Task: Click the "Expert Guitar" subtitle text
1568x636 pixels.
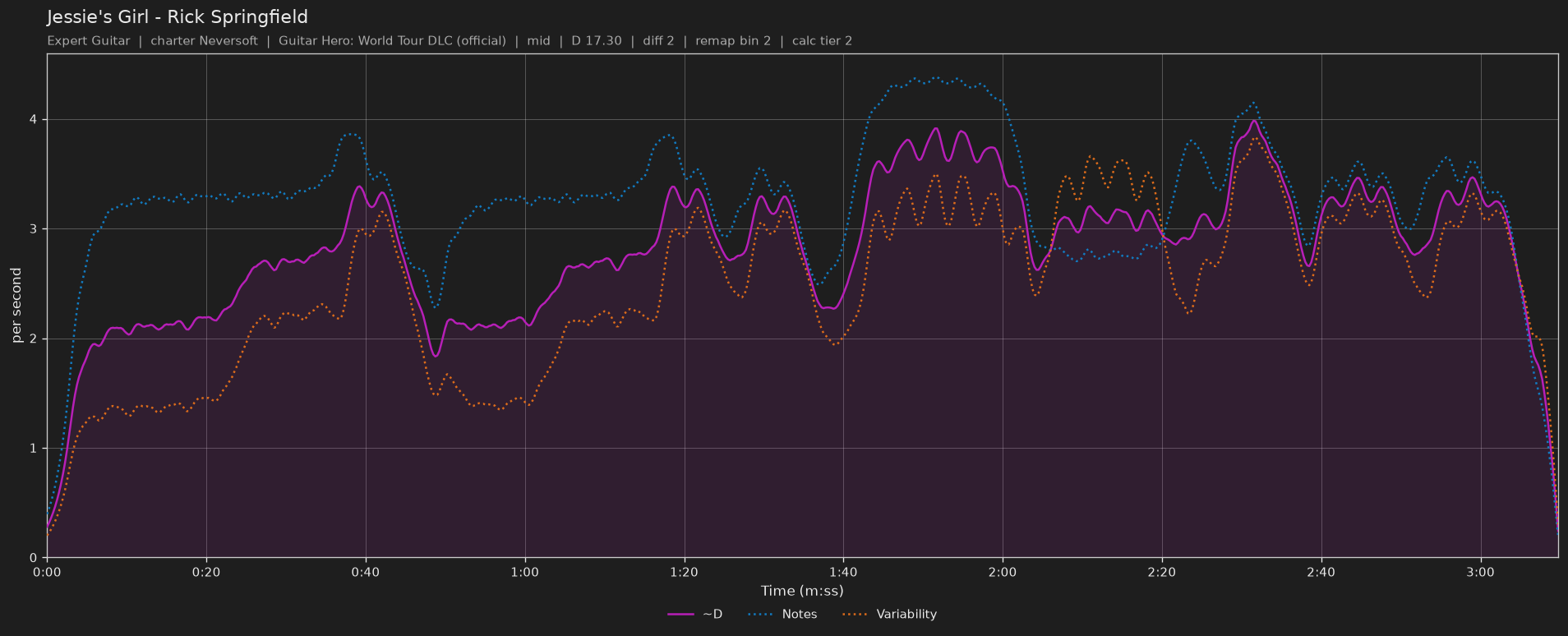Action: 89,41
